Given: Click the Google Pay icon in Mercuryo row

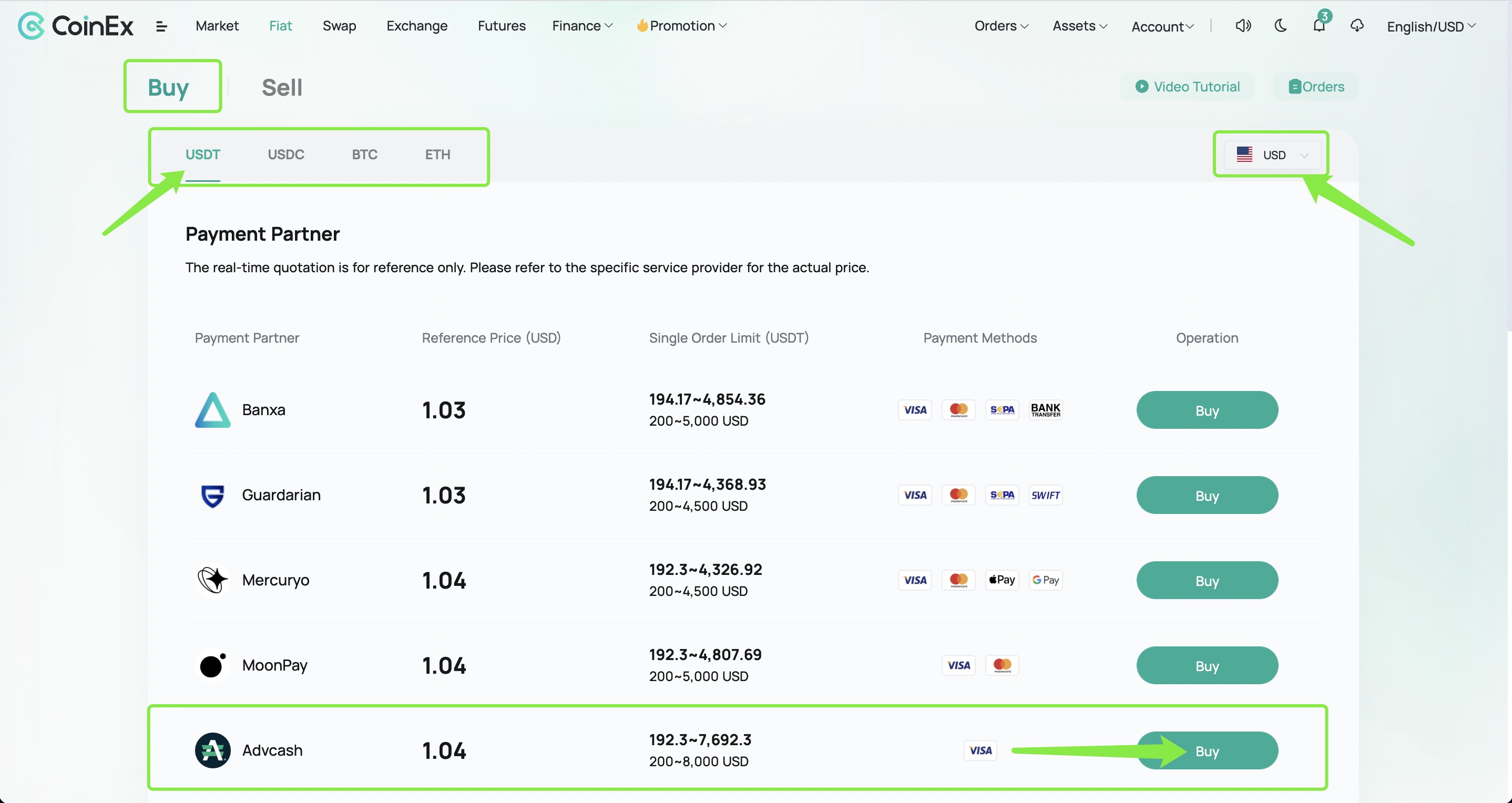Looking at the screenshot, I should pos(1046,580).
